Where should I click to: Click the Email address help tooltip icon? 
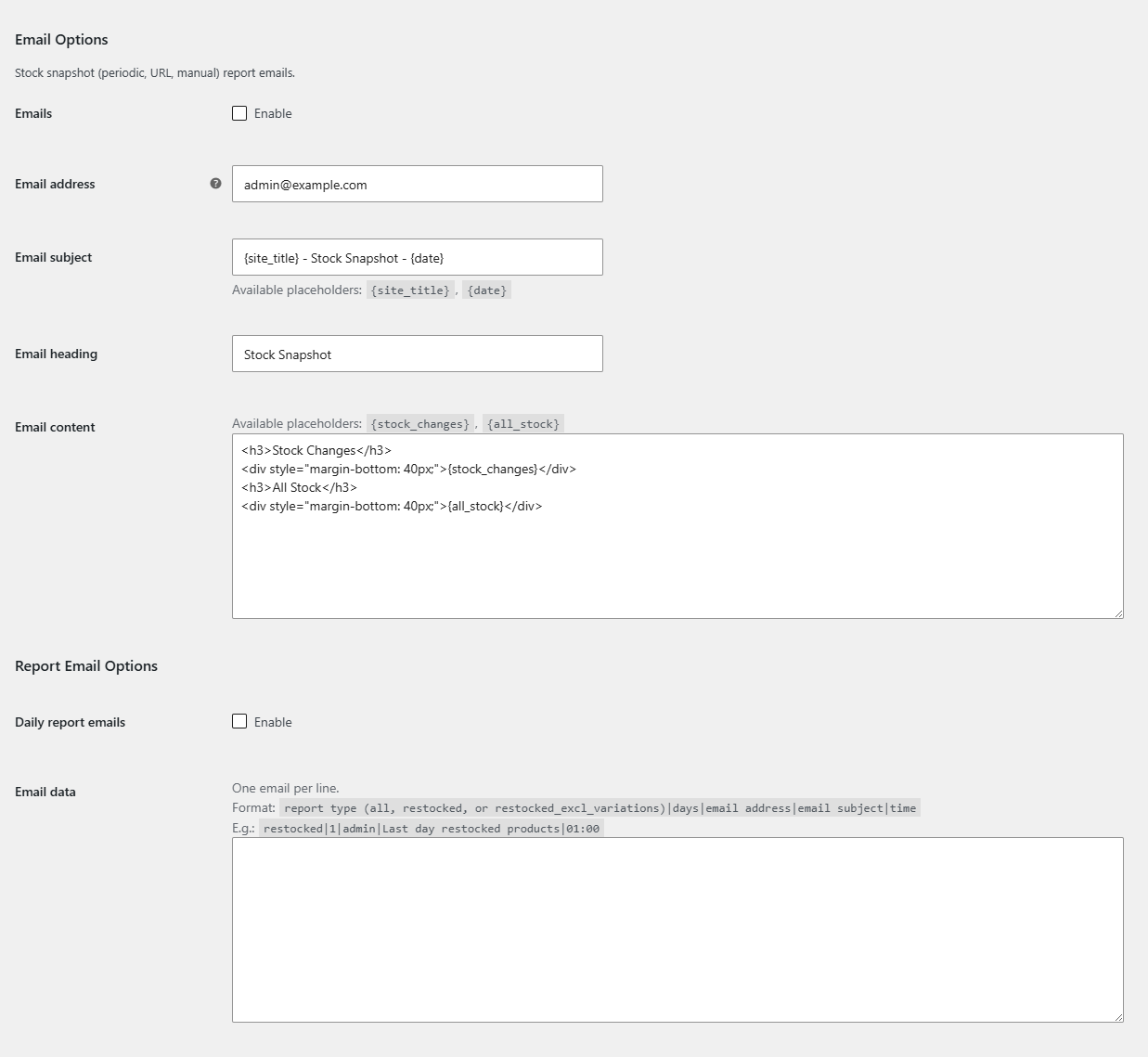click(215, 184)
